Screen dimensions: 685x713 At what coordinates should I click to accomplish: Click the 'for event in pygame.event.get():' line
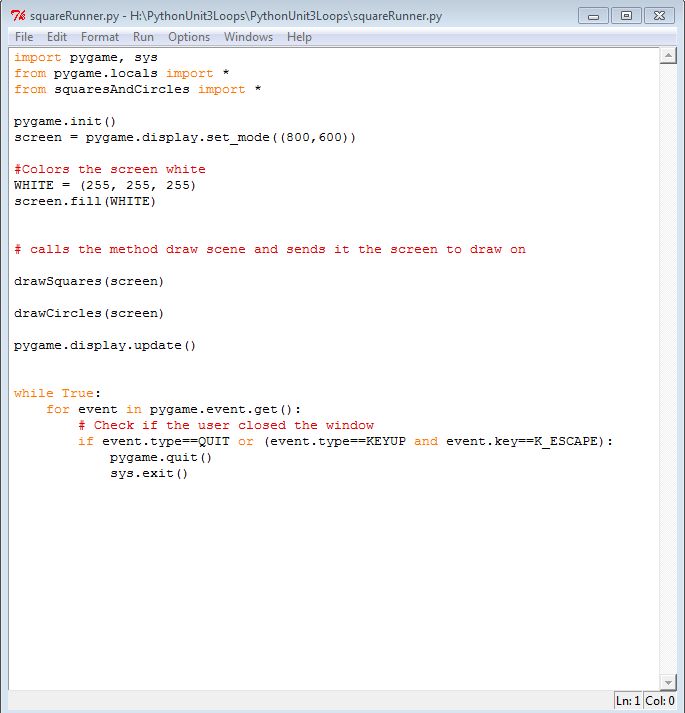click(173, 410)
